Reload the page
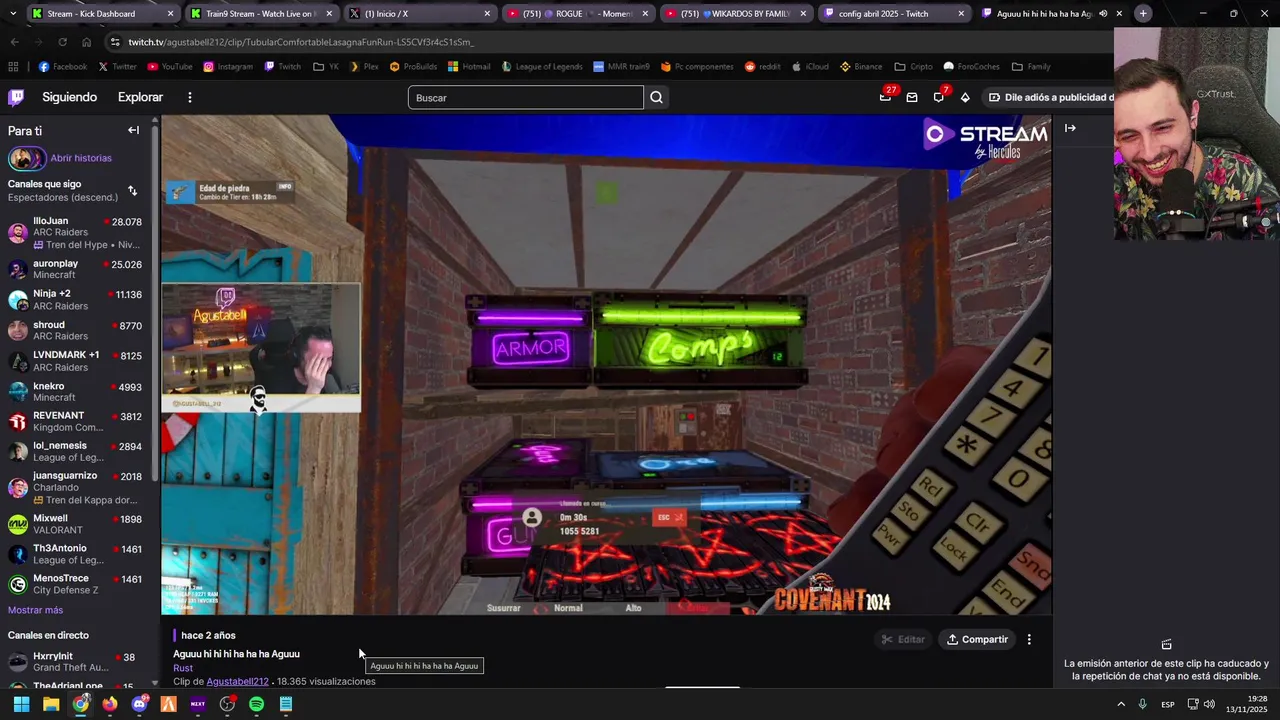Screen dimensions: 1280x720 click(62, 42)
